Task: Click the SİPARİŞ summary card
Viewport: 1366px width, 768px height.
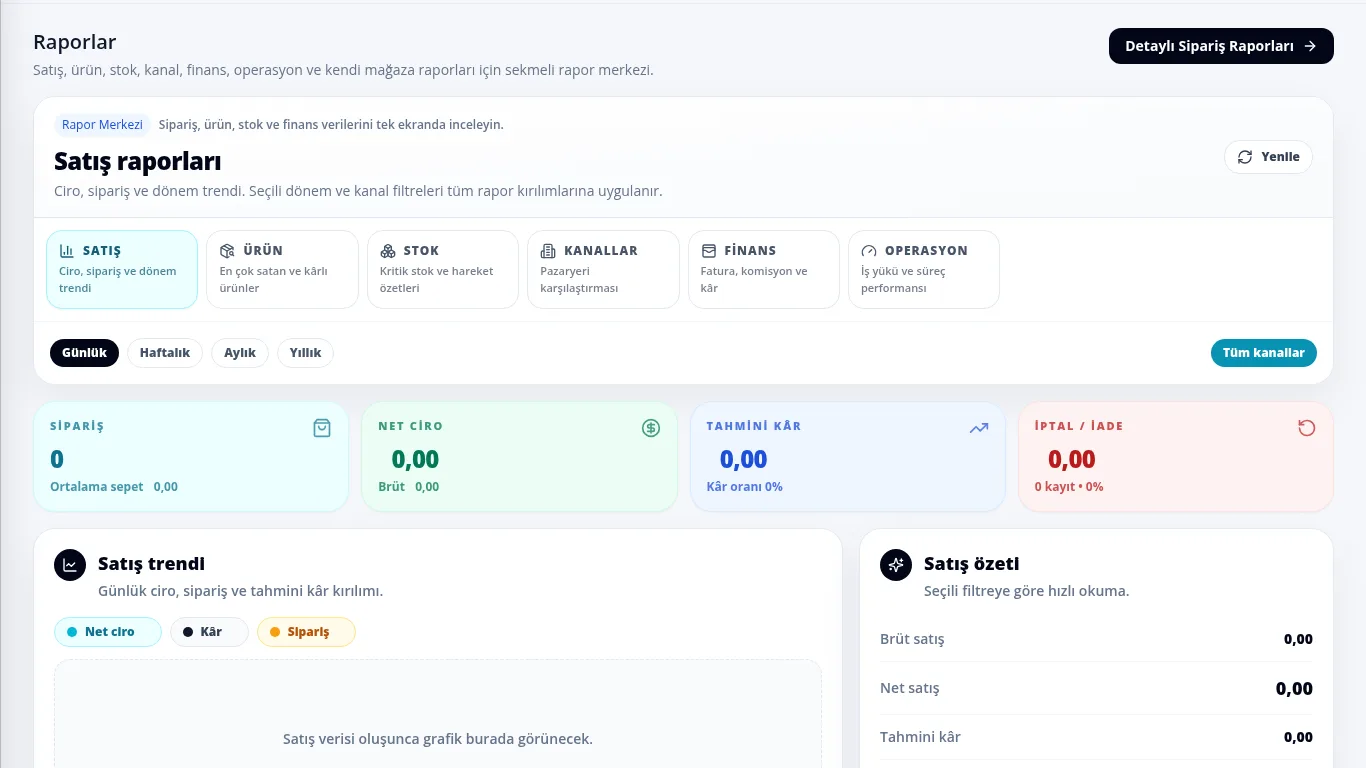Action: (191, 457)
